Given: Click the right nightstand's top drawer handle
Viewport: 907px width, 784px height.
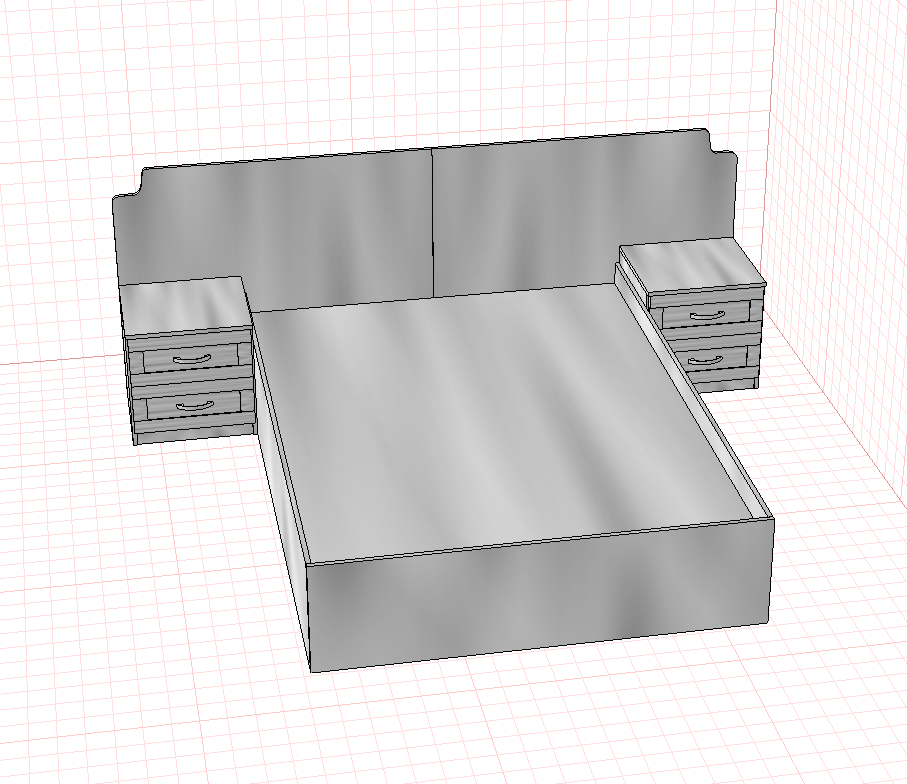Looking at the screenshot, I should (x=707, y=315).
